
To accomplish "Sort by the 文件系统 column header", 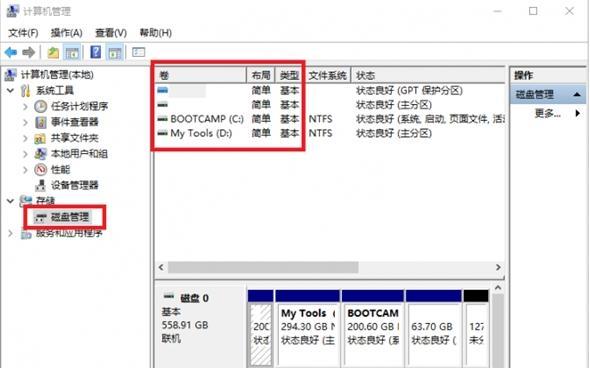I will [327, 75].
